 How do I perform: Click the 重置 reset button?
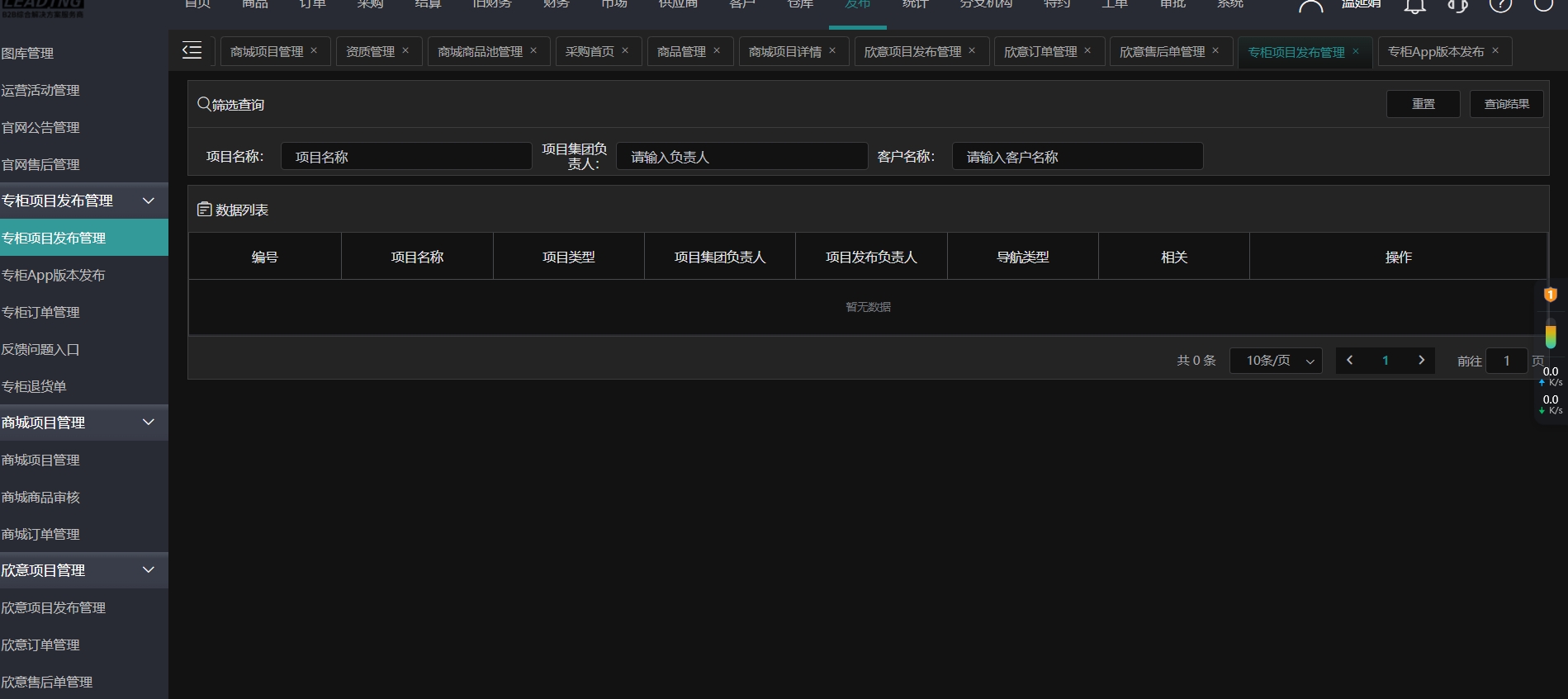[x=1424, y=104]
